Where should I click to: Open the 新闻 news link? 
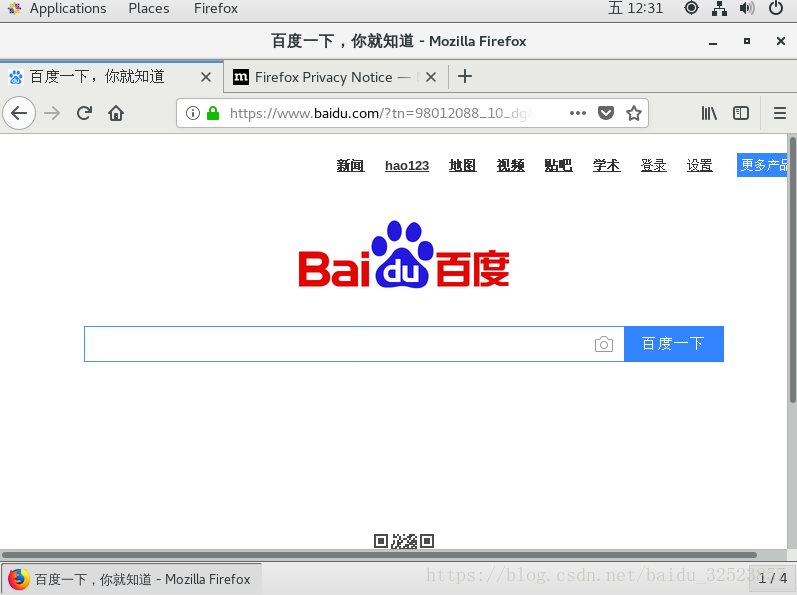pos(350,165)
